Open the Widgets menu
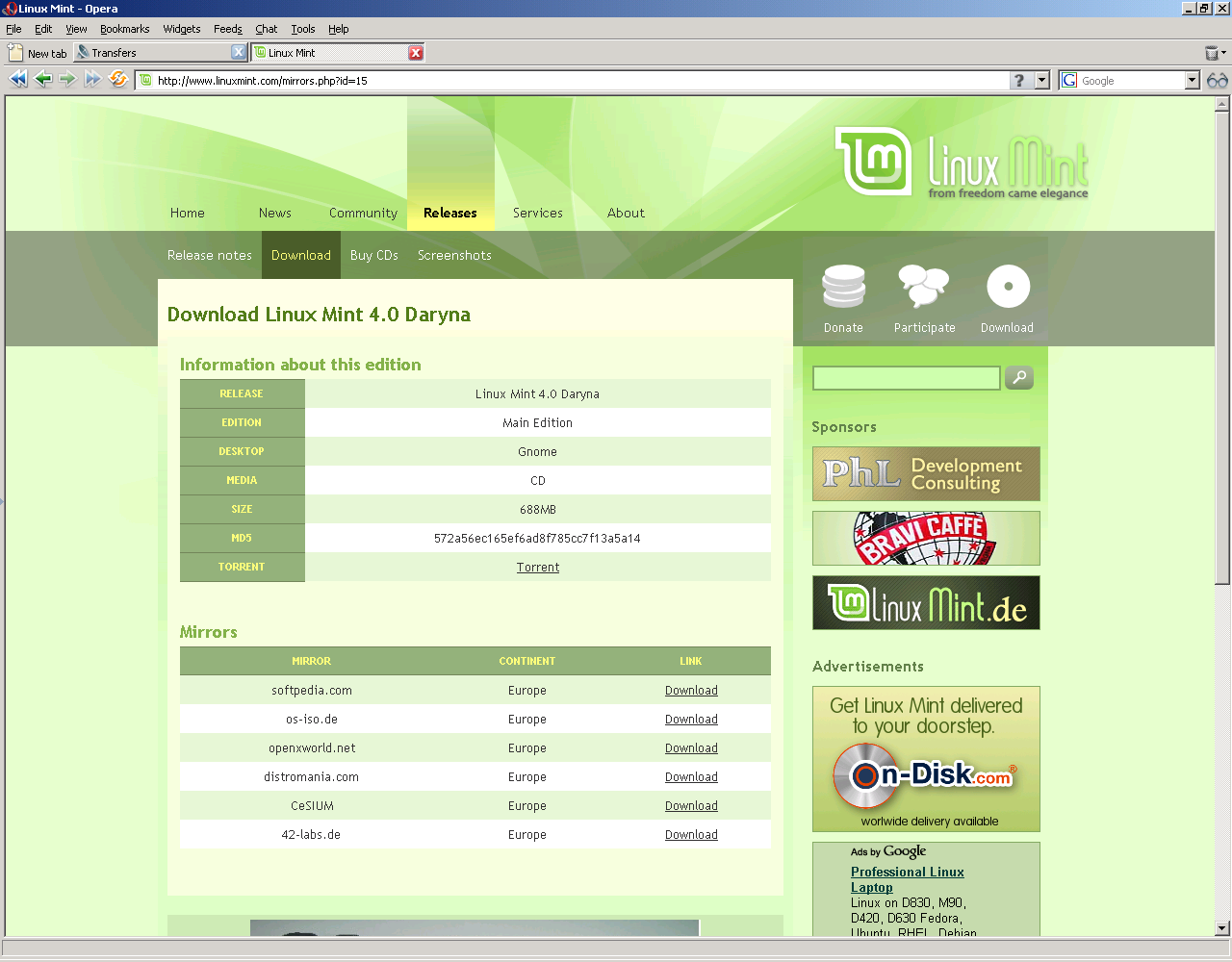 [181, 29]
